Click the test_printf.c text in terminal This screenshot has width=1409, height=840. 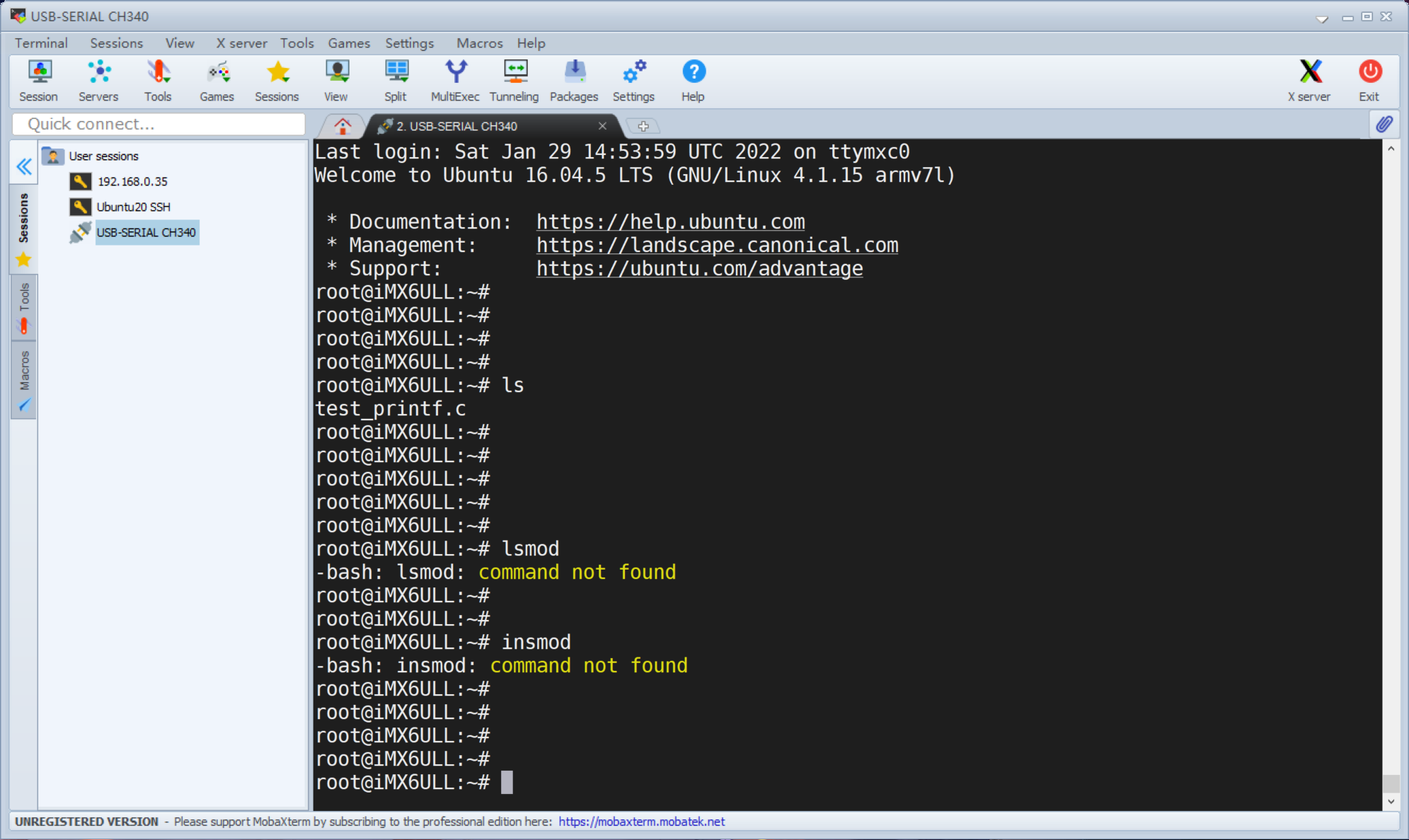click(391, 408)
